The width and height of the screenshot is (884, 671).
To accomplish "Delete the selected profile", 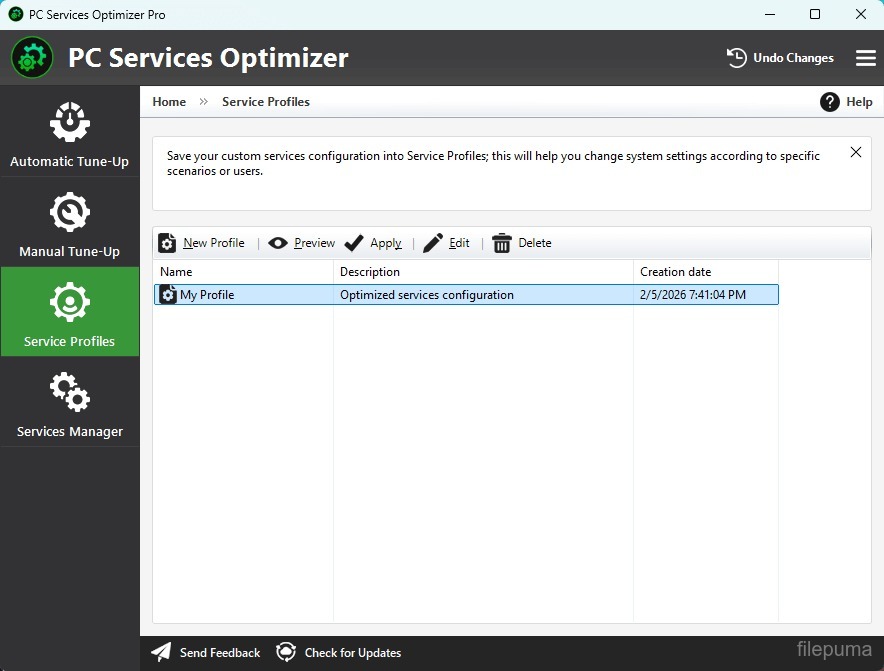I will click(x=522, y=243).
